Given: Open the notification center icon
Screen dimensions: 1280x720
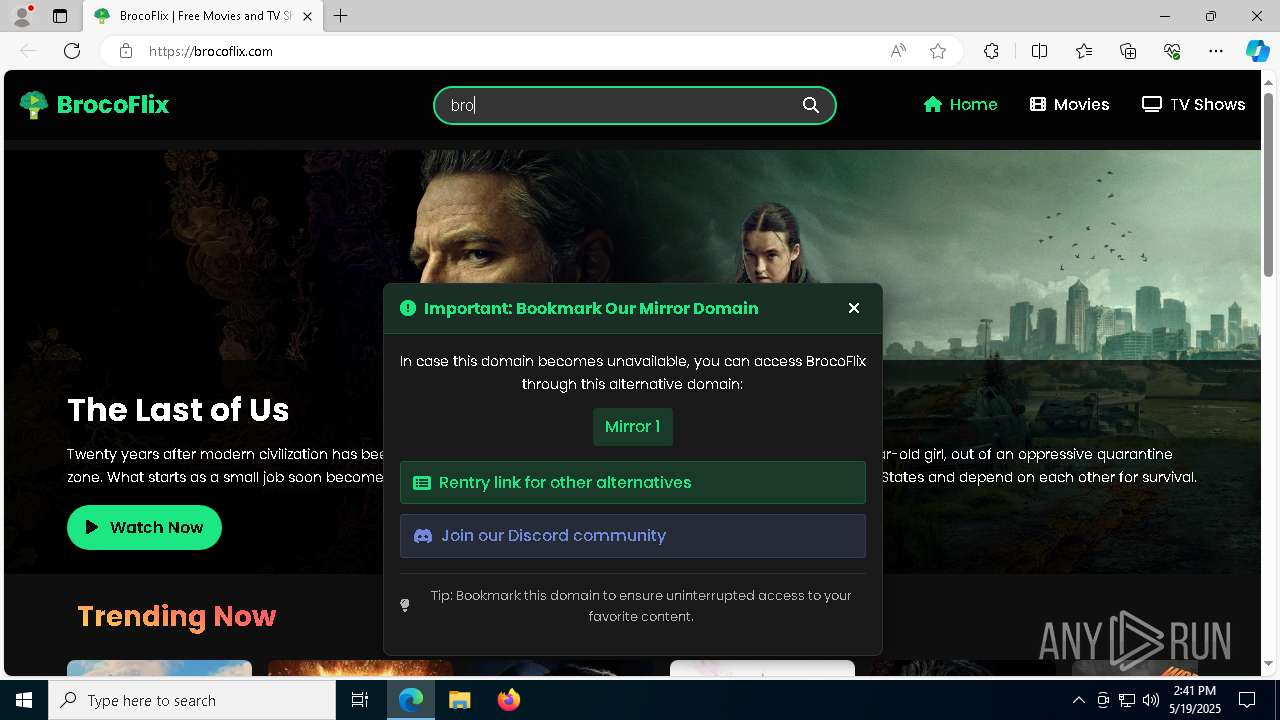Looking at the screenshot, I should [x=1247, y=700].
